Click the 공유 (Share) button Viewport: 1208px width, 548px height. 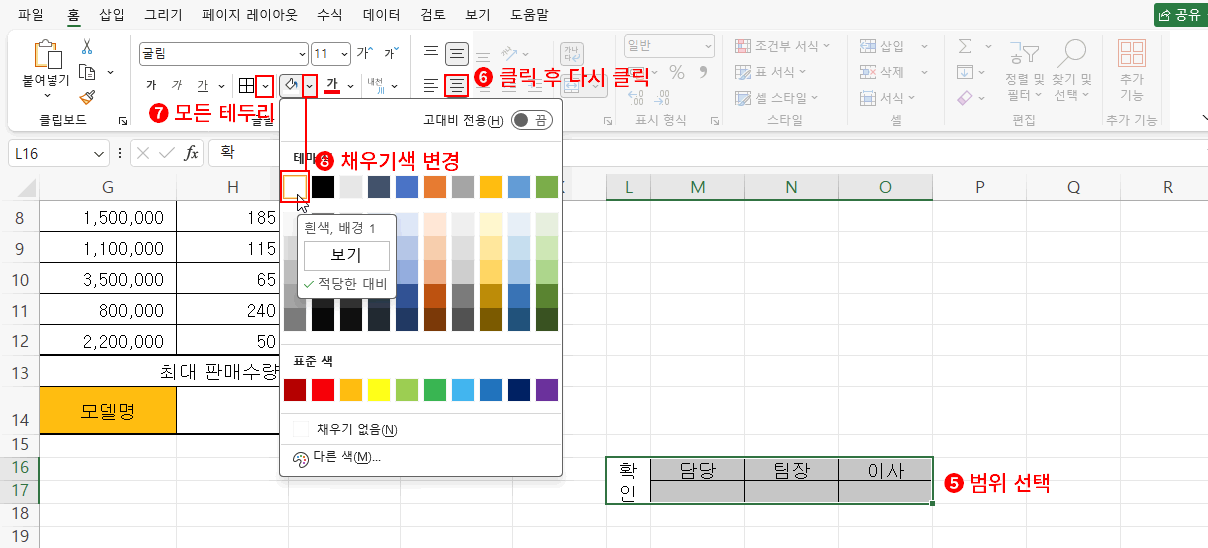click(x=1179, y=15)
